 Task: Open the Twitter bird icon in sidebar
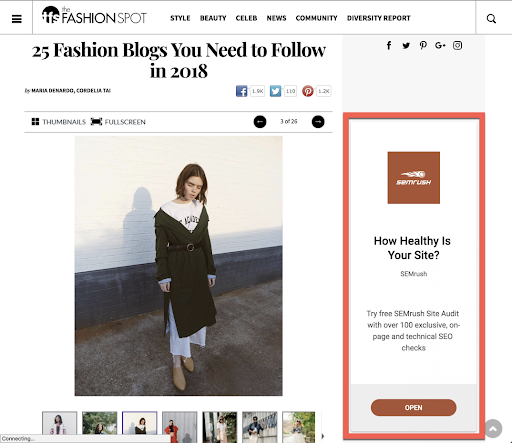click(406, 46)
